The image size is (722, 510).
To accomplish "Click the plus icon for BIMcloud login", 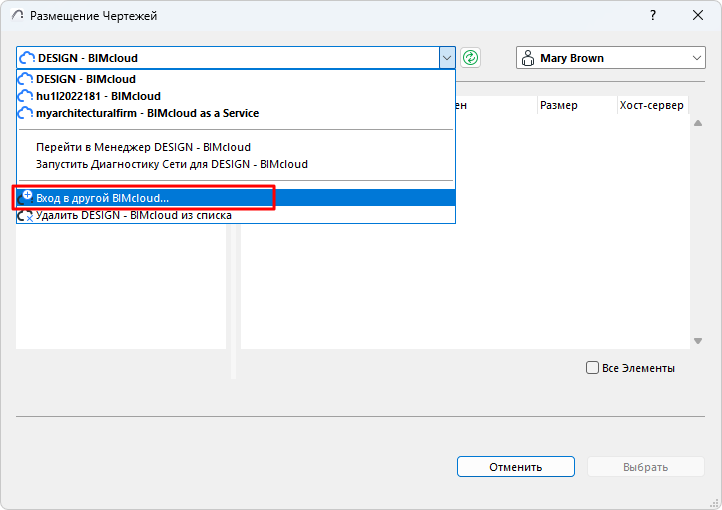I will [x=26, y=197].
